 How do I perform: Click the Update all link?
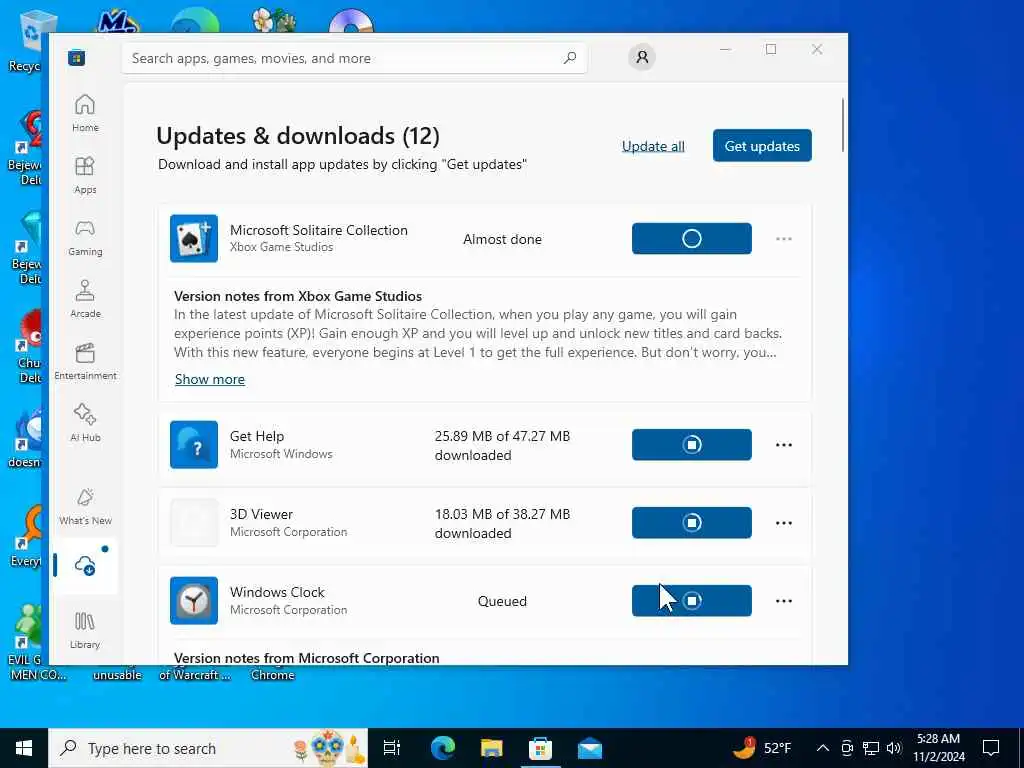tap(653, 146)
